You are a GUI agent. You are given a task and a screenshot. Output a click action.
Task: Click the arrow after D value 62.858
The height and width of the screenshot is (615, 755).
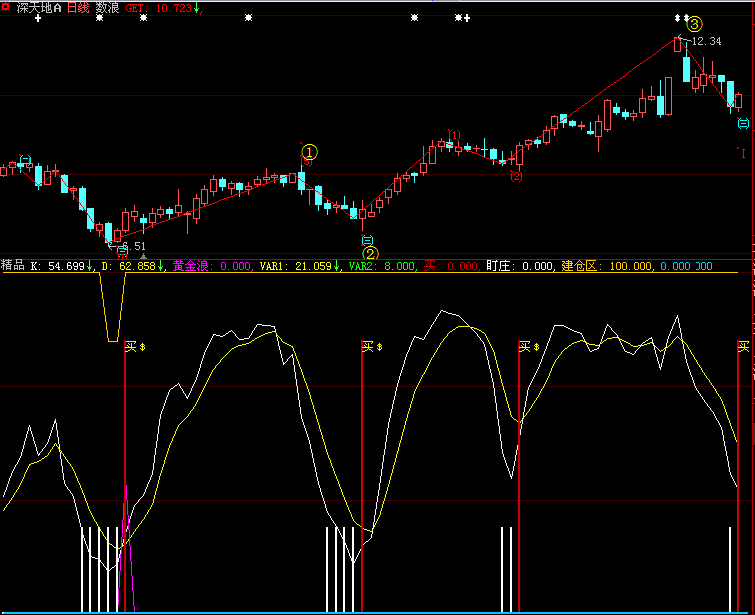161,266
